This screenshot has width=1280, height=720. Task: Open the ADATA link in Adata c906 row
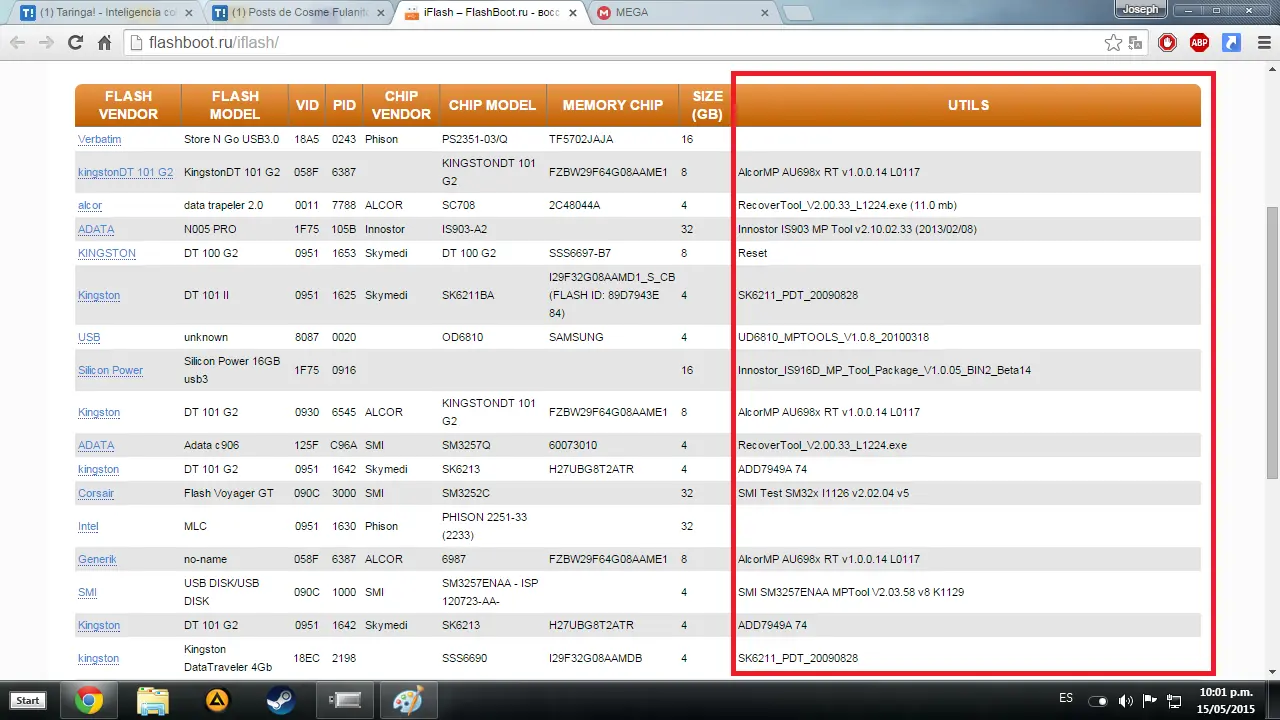tap(96, 445)
